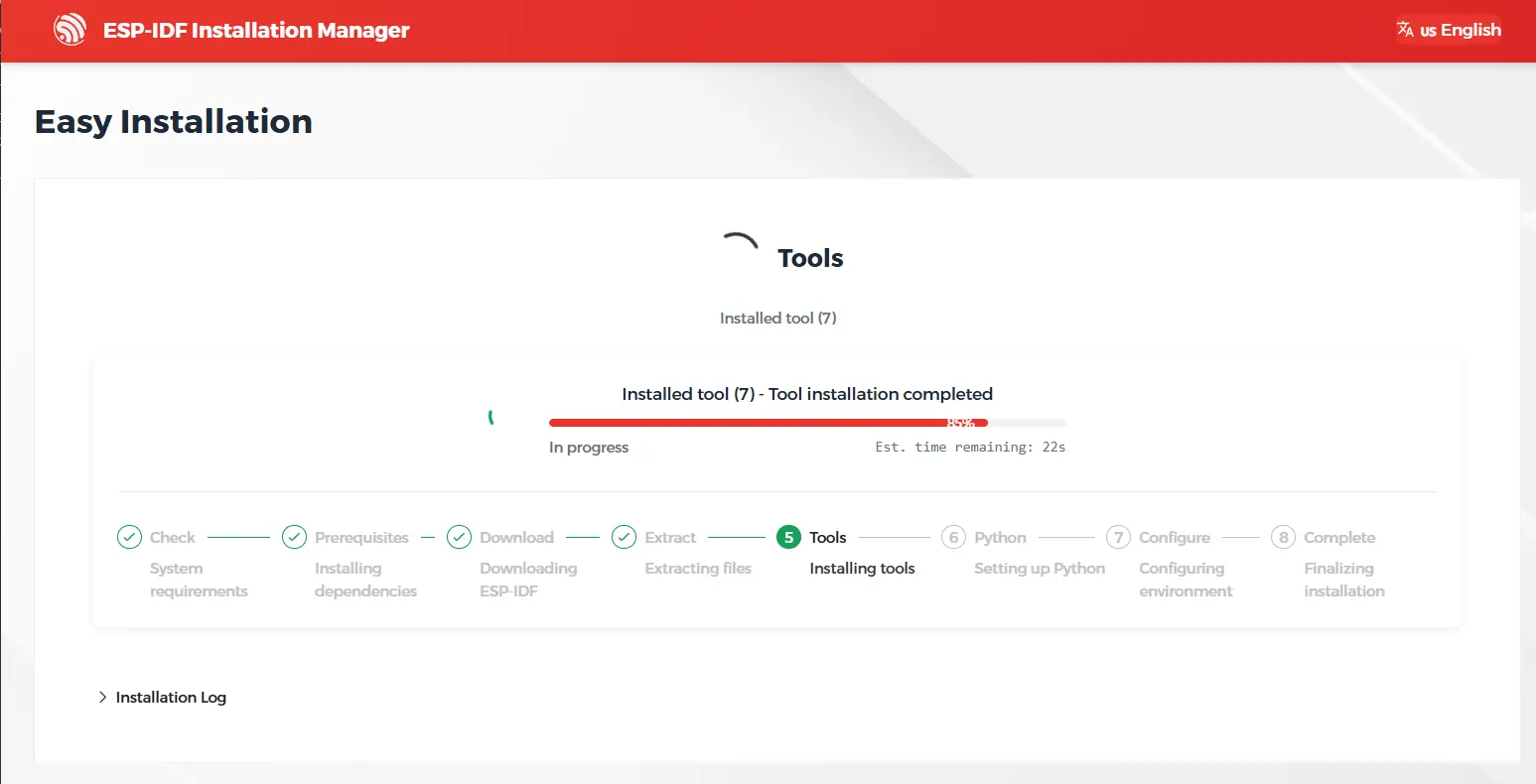This screenshot has width=1536, height=784.
Task: Expand the Installation Log section
Action: tap(171, 698)
